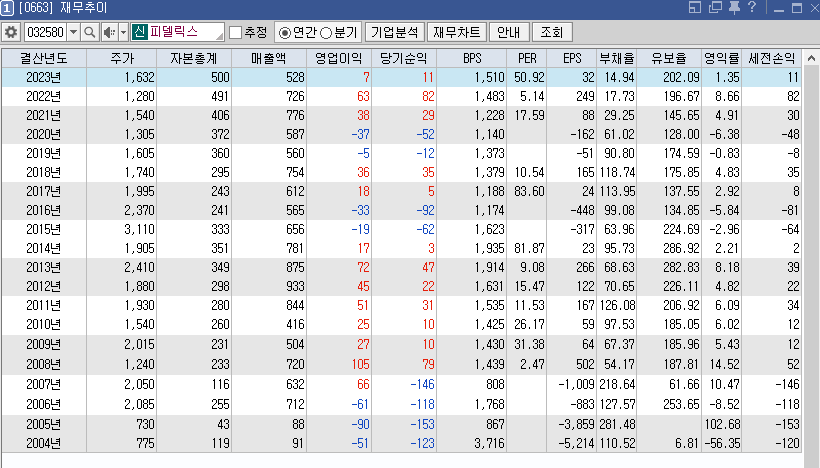Select the 2020년 row
The image size is (820, 468).
tap(402, 134)
